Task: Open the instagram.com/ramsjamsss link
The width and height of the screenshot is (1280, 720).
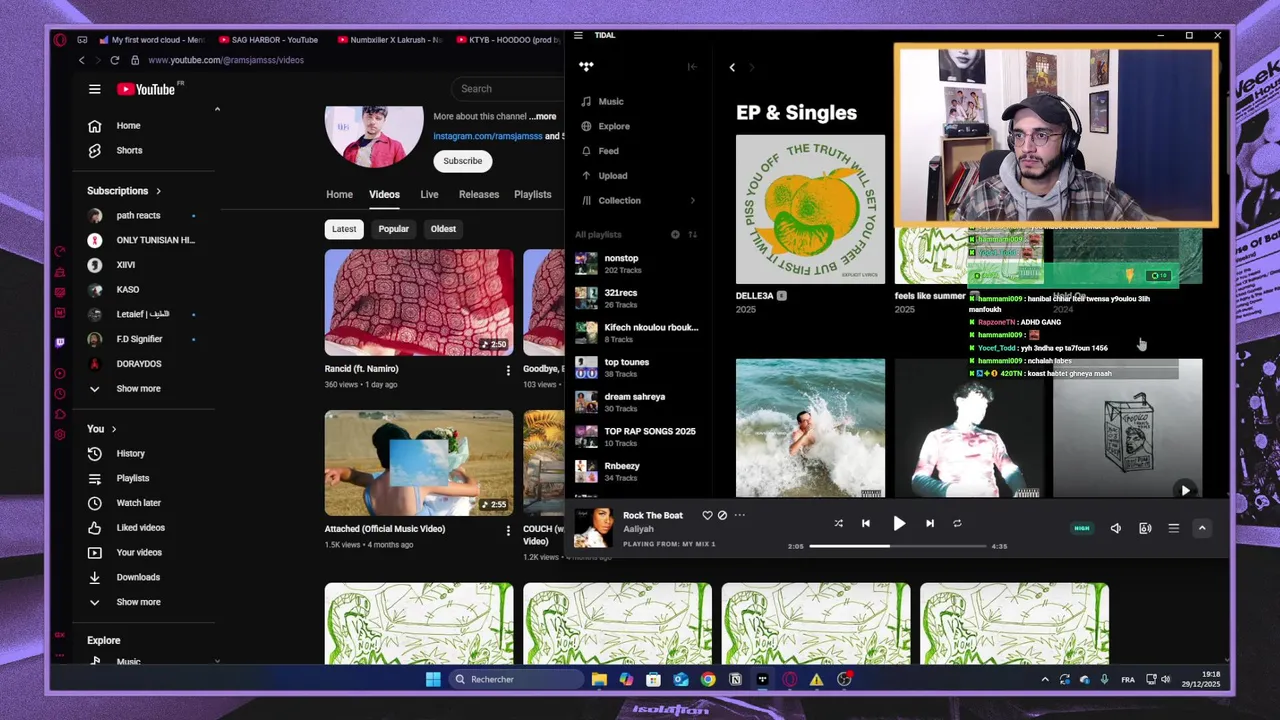Action: coord(488,136)
